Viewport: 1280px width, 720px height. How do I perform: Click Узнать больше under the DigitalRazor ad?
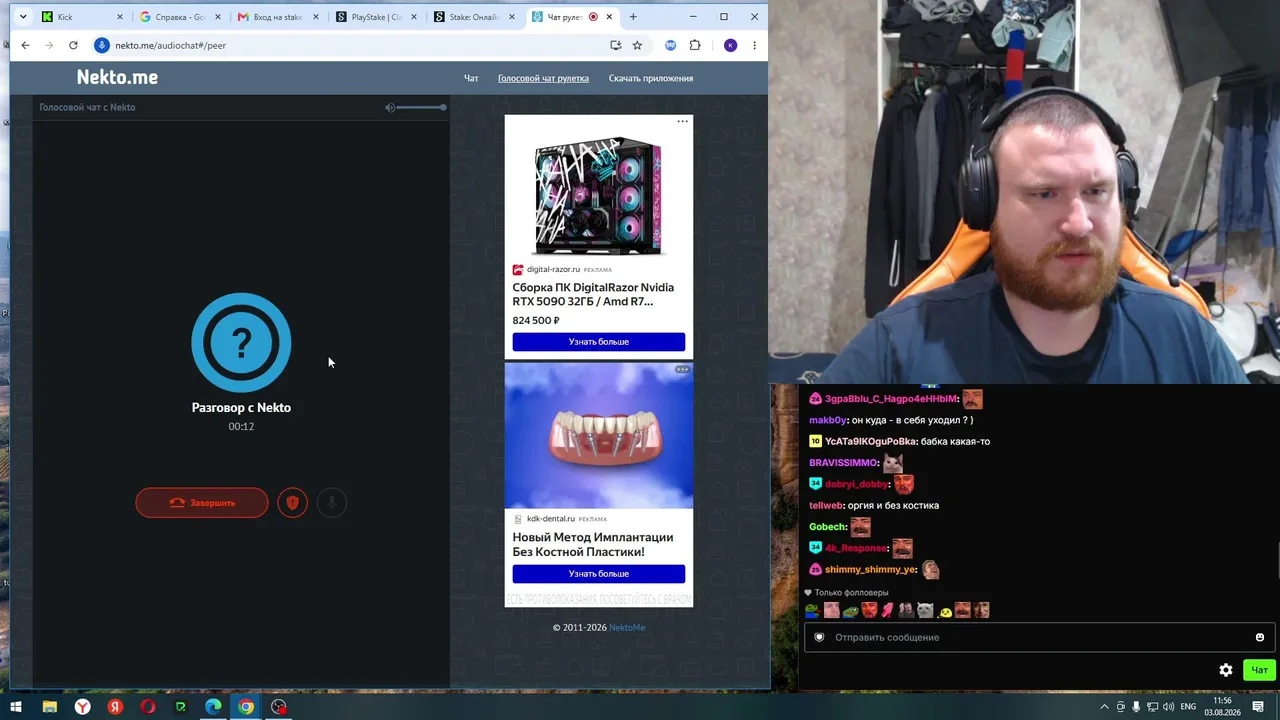point(599,342)
